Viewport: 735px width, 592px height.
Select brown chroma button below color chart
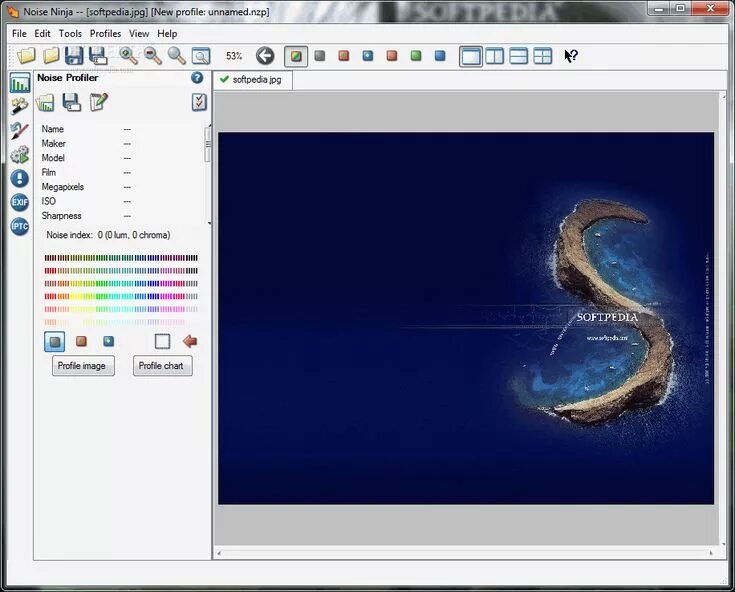click(x=81, y=341)
